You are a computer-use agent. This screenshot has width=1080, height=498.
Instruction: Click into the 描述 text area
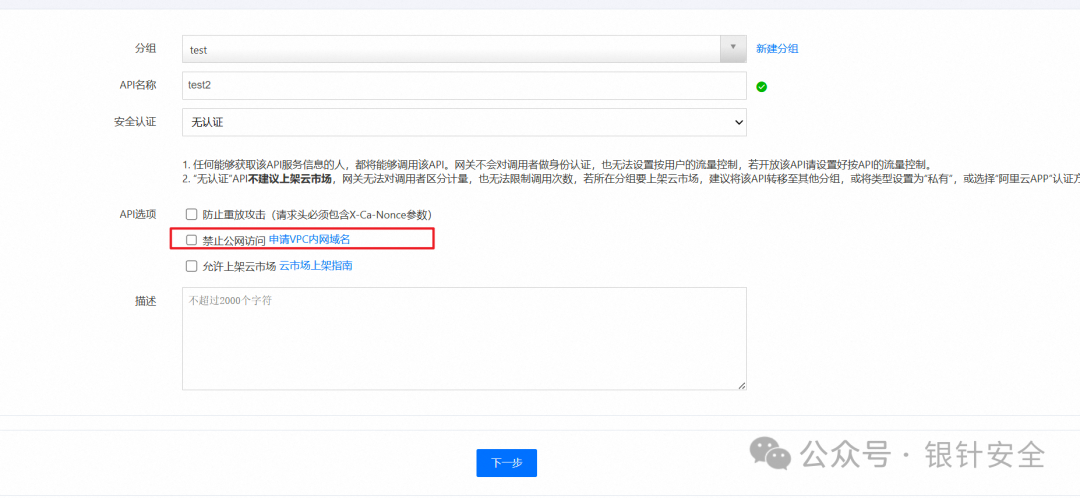tap(464, 339)
